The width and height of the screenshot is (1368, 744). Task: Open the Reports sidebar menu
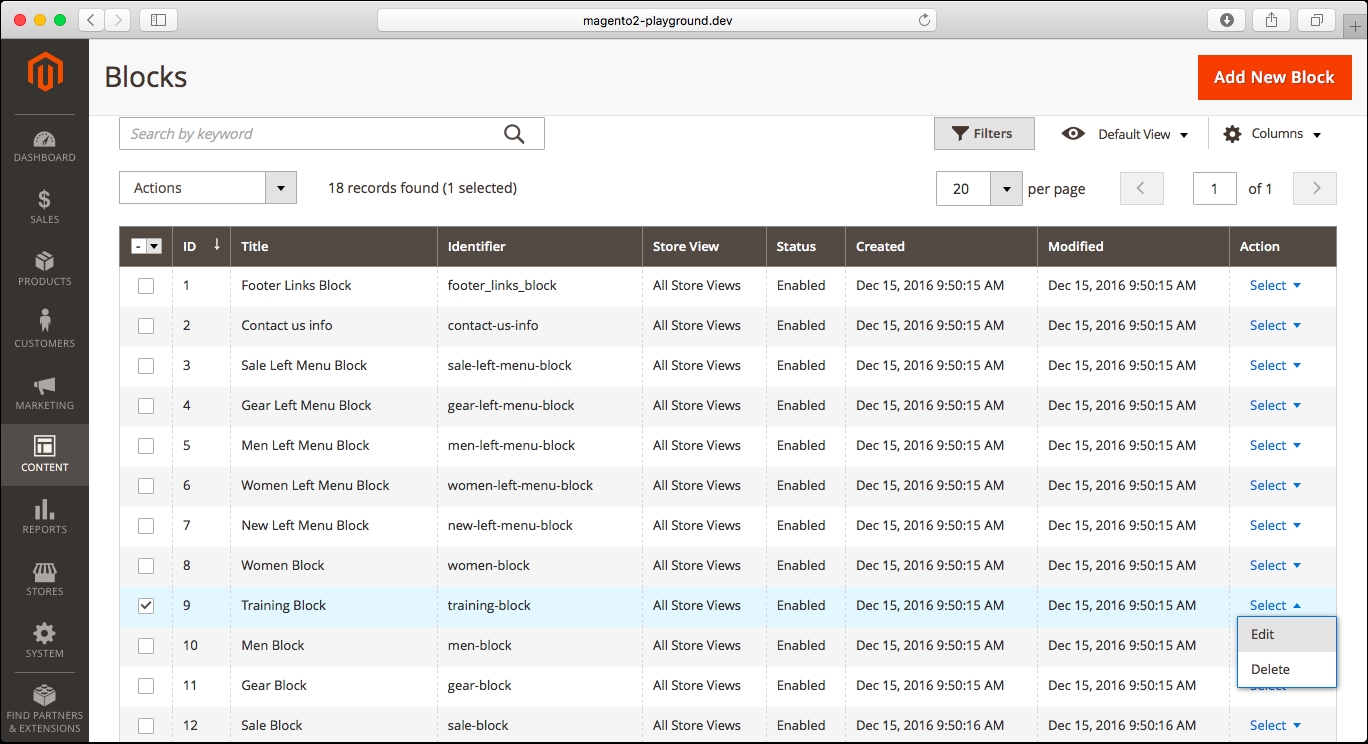(44, 517)
